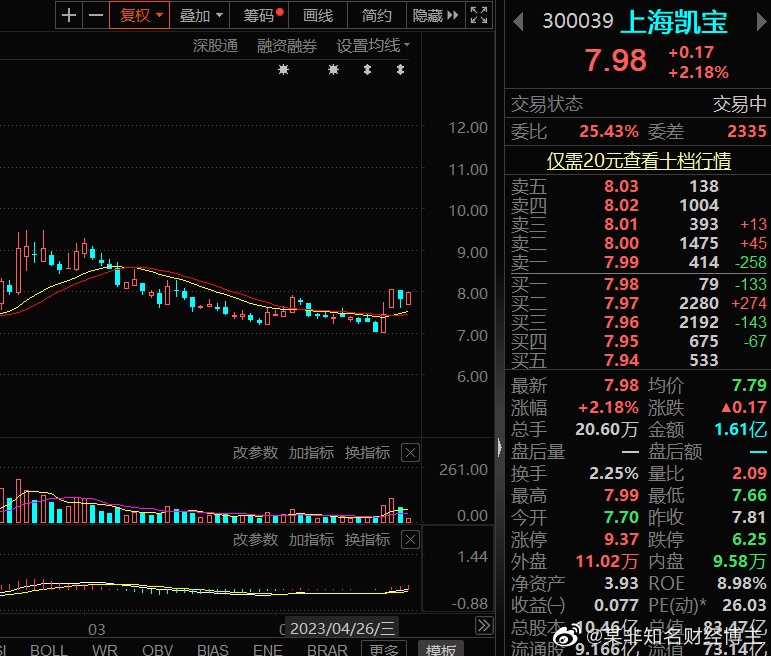The image size is (771, 656).
Task: Click the 卖一 price 7.99
Action: [x=622, y=262]
